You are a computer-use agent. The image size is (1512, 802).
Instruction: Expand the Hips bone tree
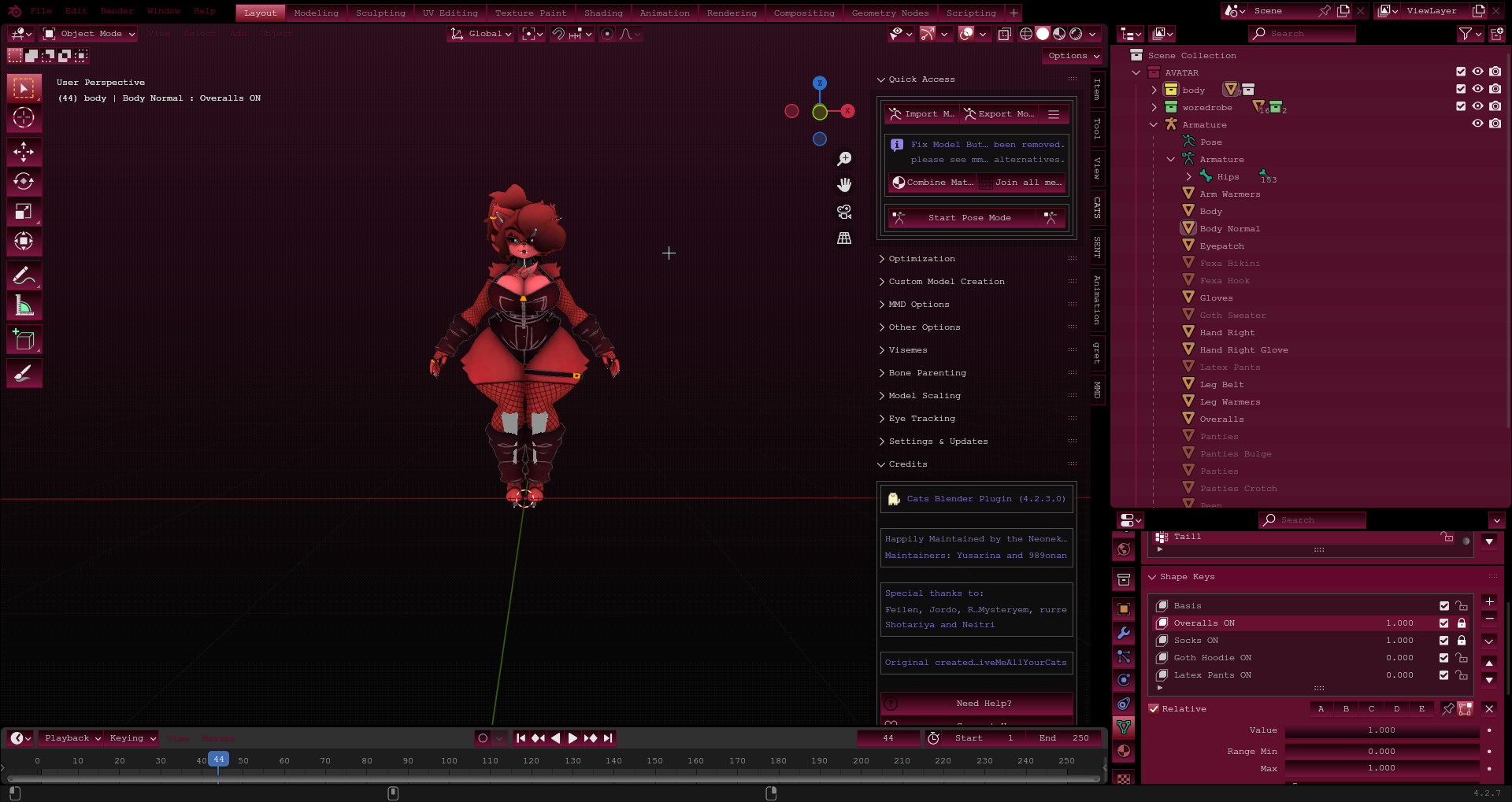point(1188,177)
